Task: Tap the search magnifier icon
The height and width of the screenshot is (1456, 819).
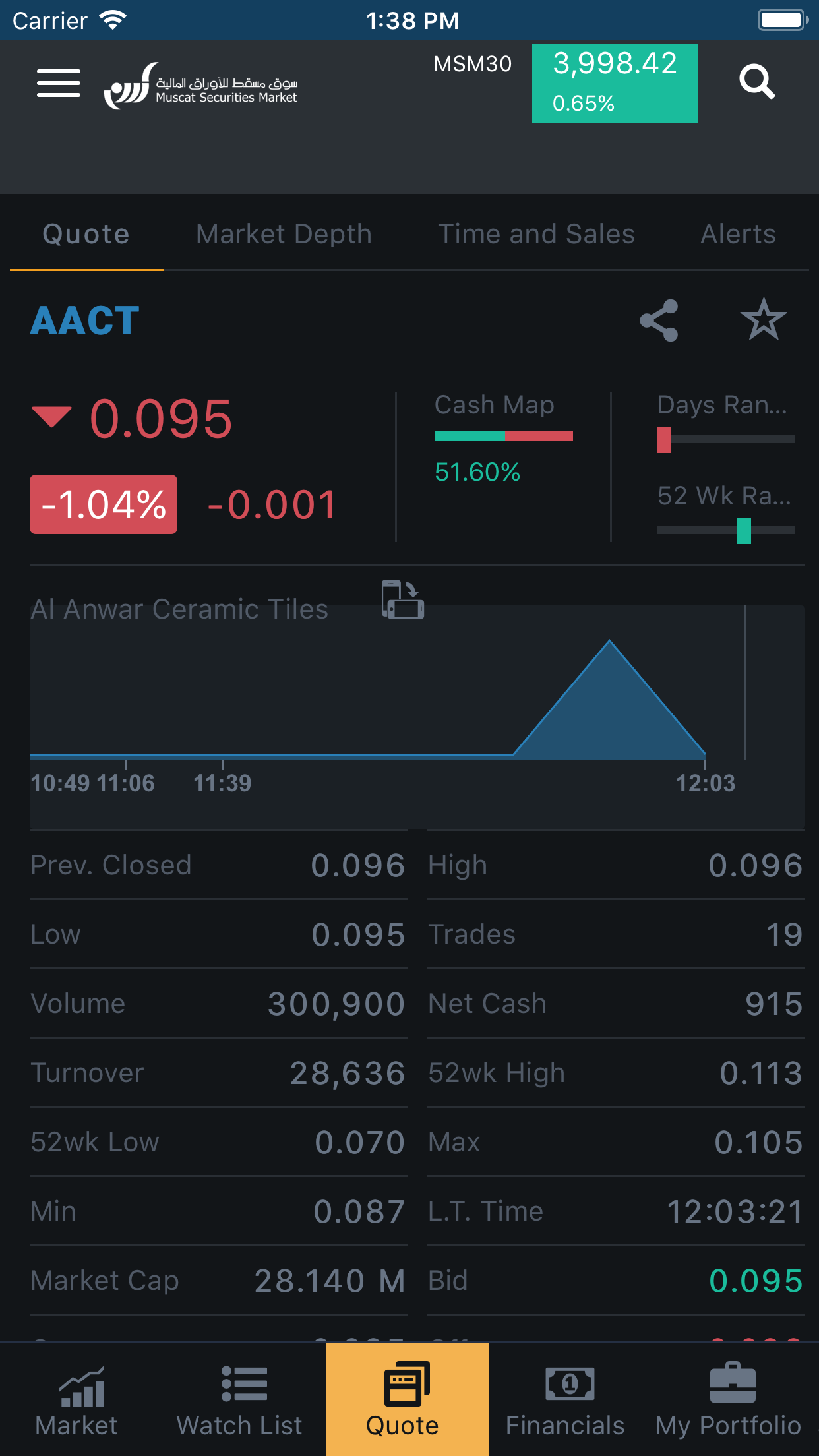Action: [756, 82]
